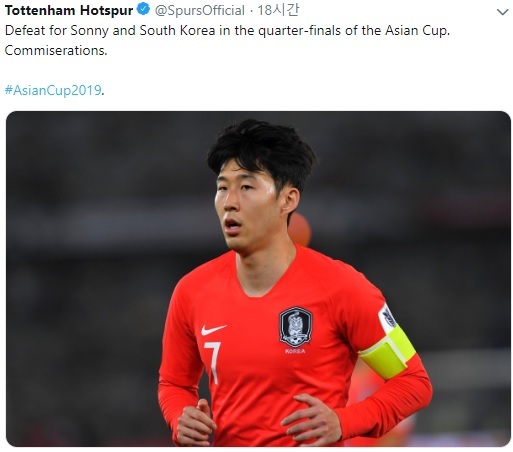Click the number 7 on the jersey
This screenshot has height=452, width=513.
pos(213,363)
